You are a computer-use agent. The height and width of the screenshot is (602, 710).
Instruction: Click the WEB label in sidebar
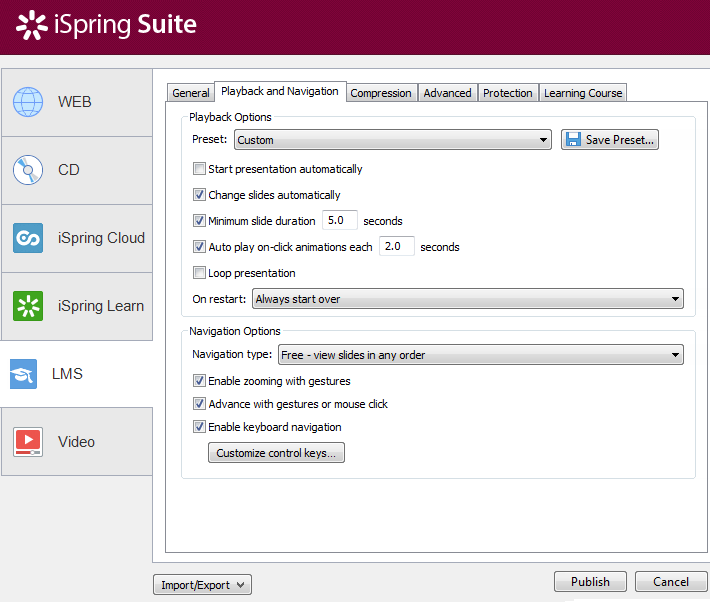pyautogui.click(x=75, y=102)
